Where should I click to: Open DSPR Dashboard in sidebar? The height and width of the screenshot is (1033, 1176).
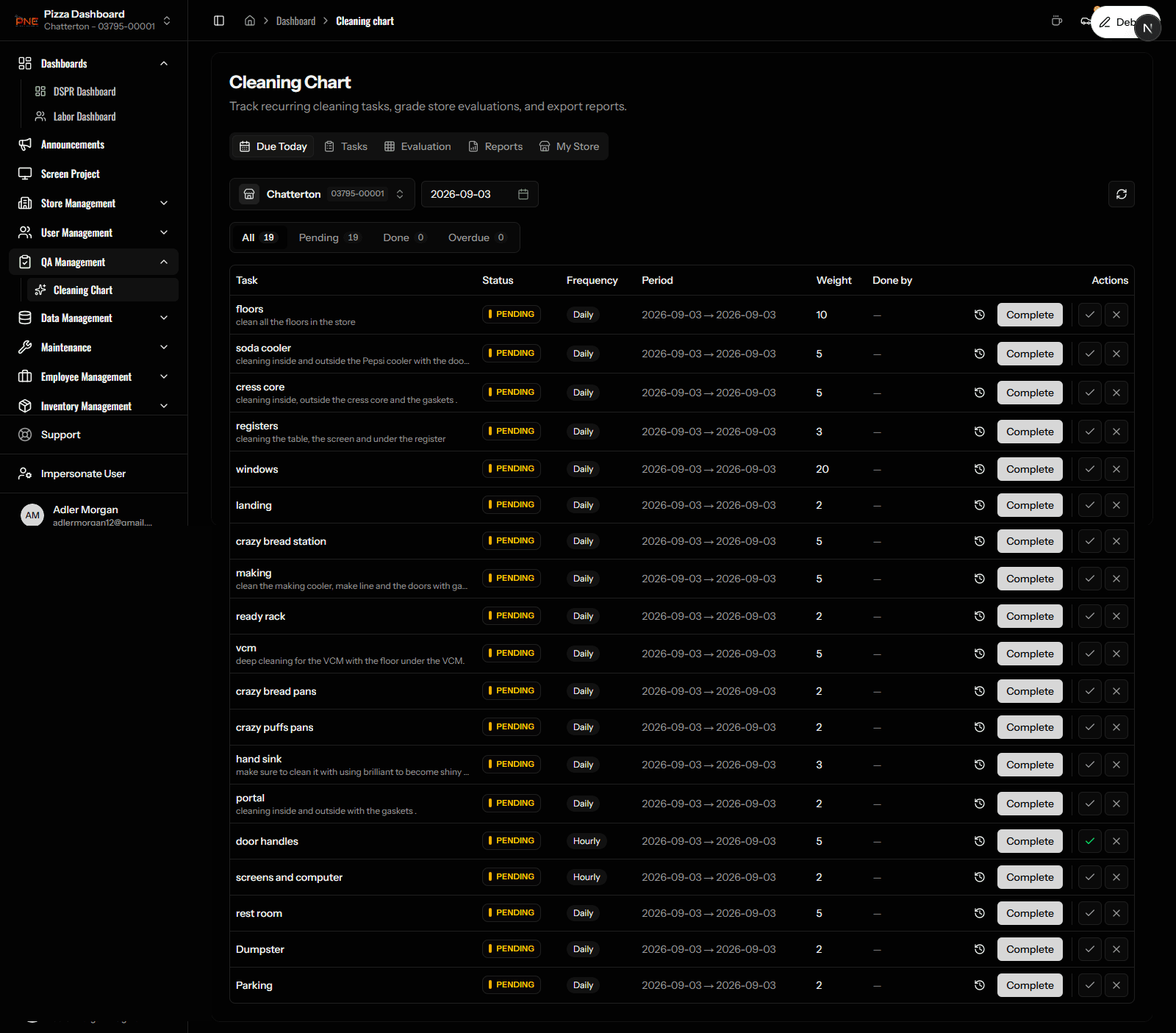pos(103,91)
